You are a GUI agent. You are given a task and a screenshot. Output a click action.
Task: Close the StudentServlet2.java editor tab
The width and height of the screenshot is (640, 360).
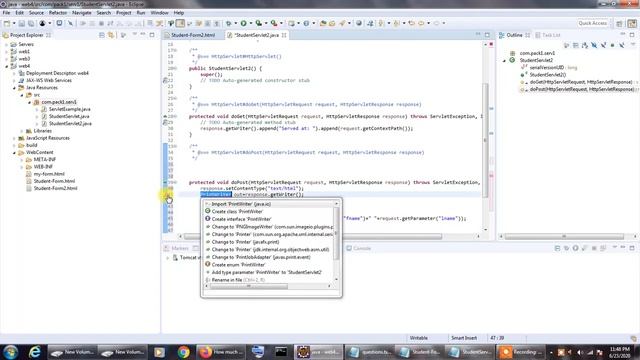tap(284, 35)
